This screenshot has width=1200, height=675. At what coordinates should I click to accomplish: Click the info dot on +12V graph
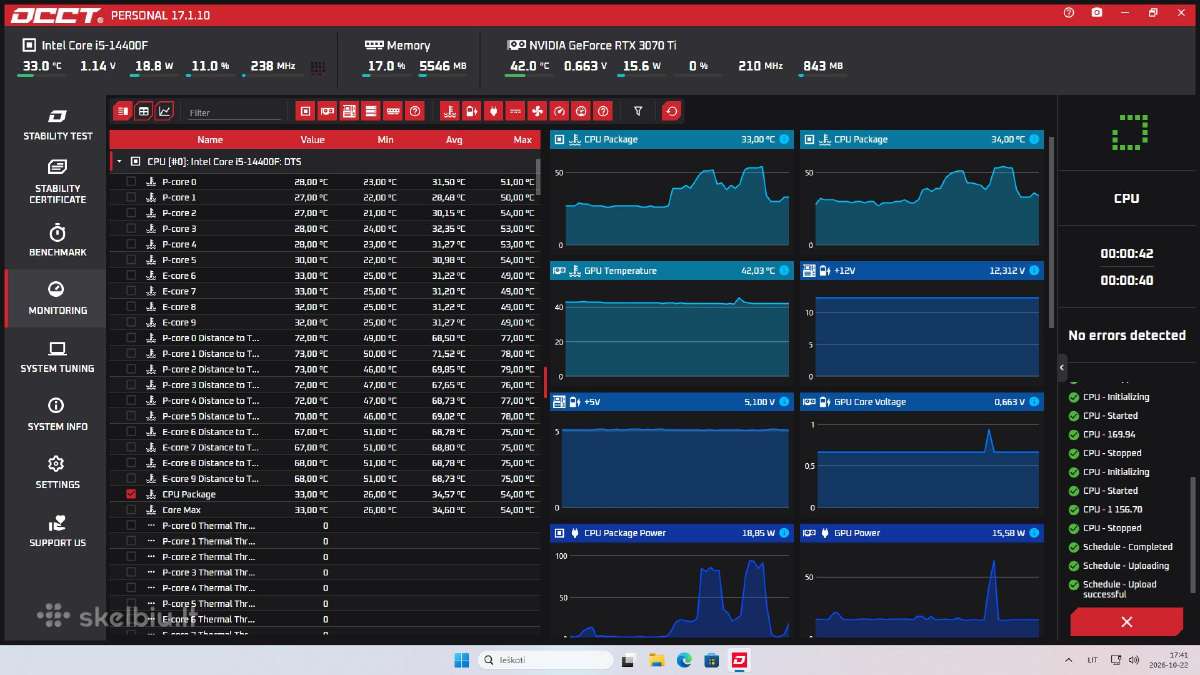tap(1033, 271)
